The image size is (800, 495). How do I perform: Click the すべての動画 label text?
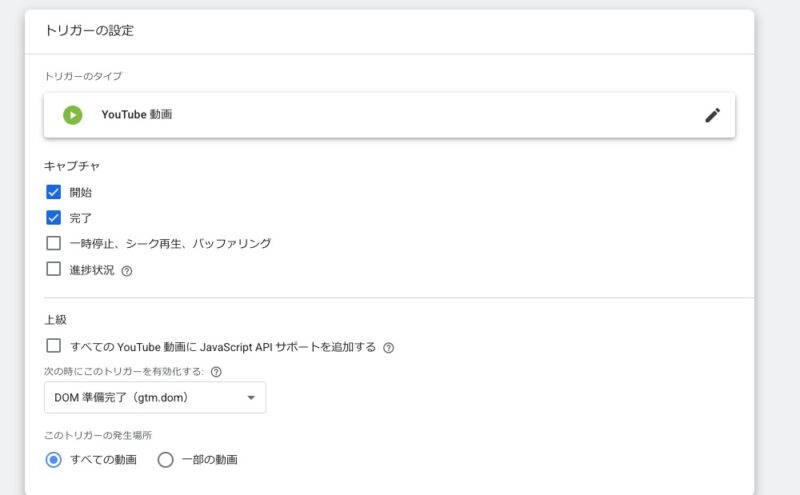(104, 460)
